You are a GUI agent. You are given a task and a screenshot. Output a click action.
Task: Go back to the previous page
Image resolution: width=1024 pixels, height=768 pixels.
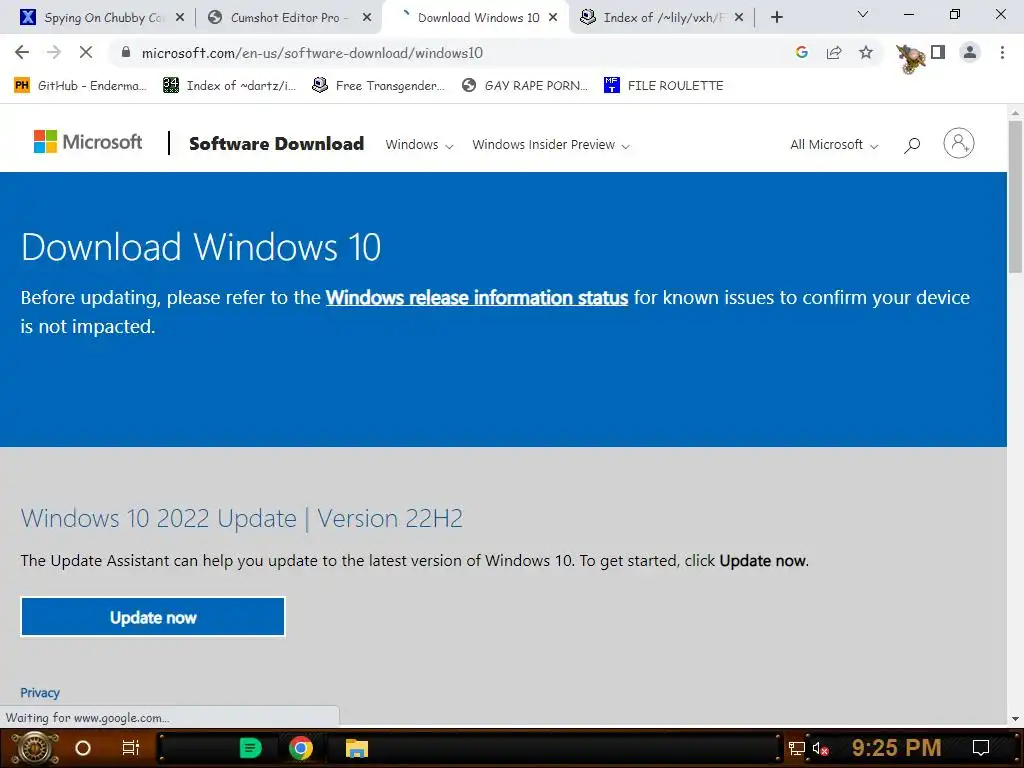(22, 53)
